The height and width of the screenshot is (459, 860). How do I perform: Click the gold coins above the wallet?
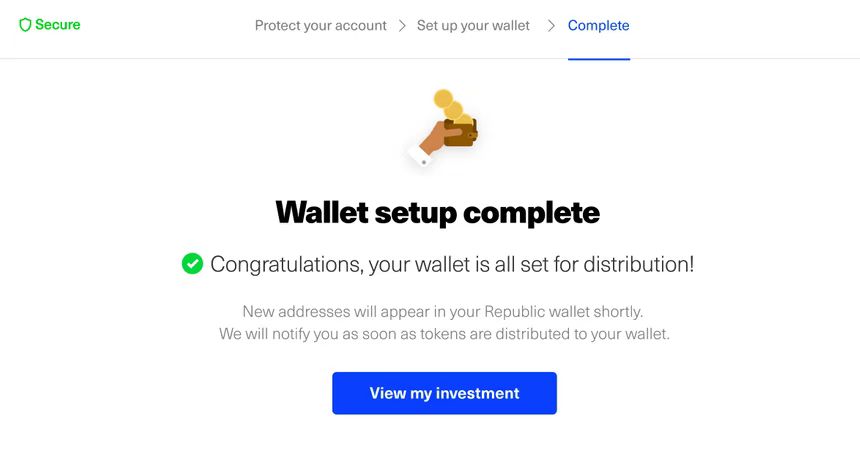pyautogui.click(x=447, y=103)
